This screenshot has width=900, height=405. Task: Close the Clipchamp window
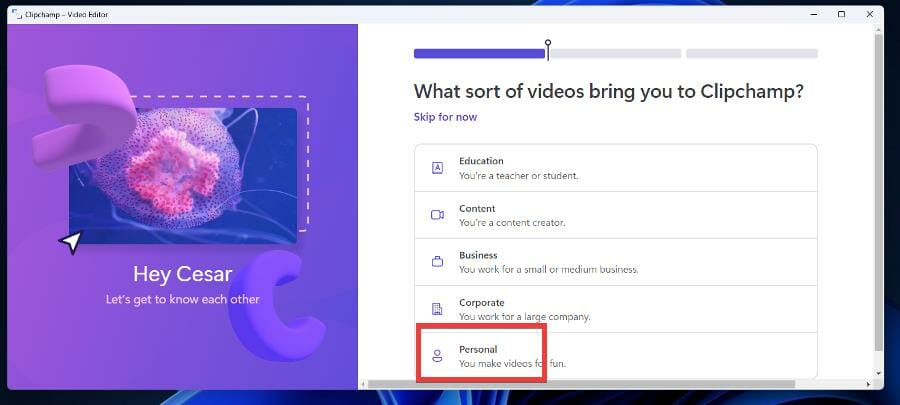click(870, 14)
